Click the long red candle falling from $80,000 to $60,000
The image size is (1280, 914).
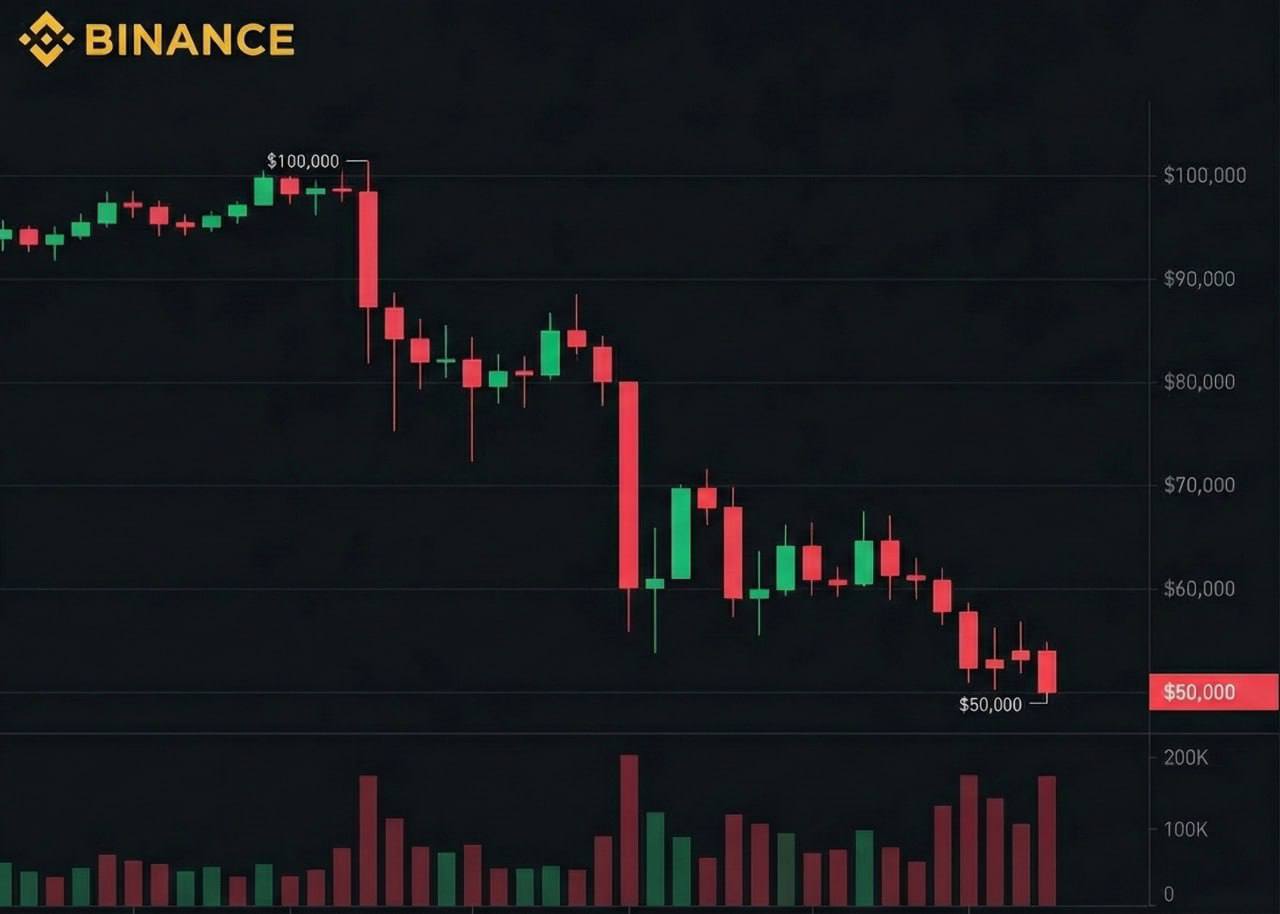click(629, 485)
